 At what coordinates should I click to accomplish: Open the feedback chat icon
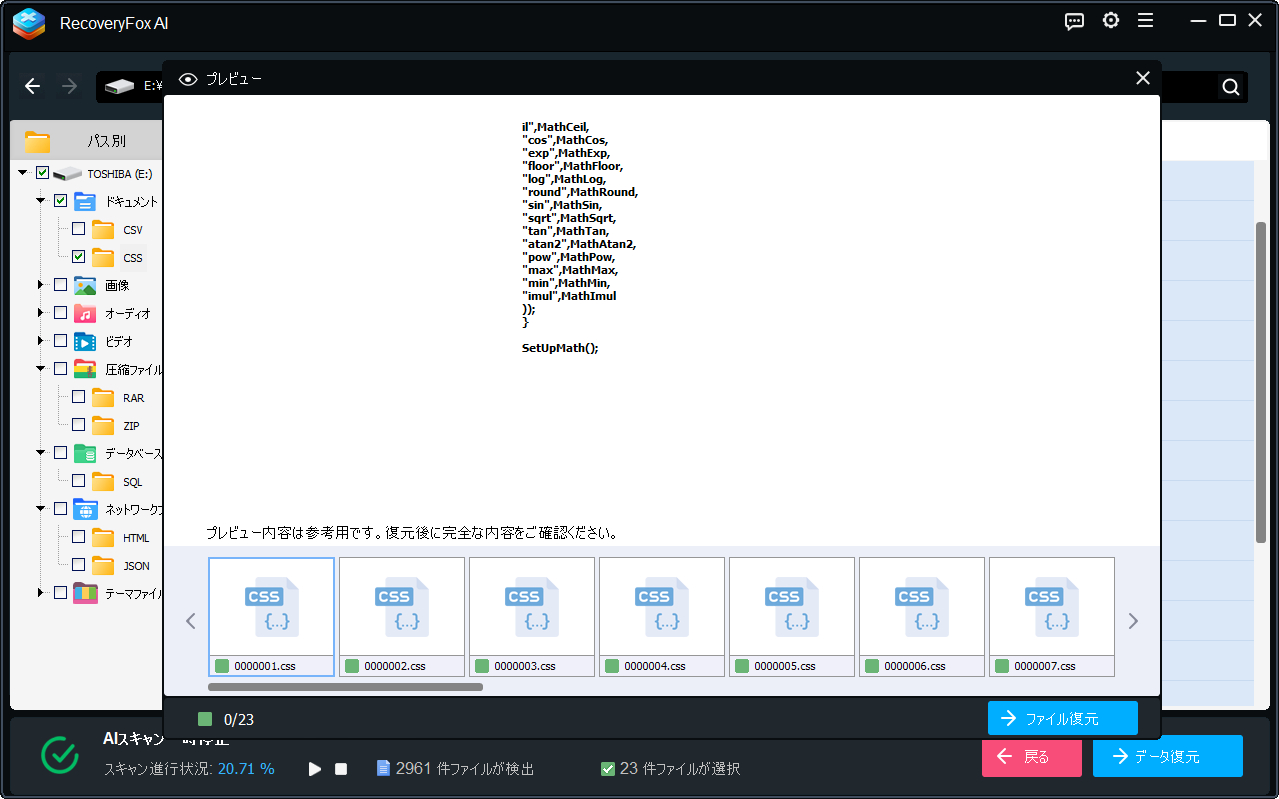pyautogui.click(x=1074, y=21)
